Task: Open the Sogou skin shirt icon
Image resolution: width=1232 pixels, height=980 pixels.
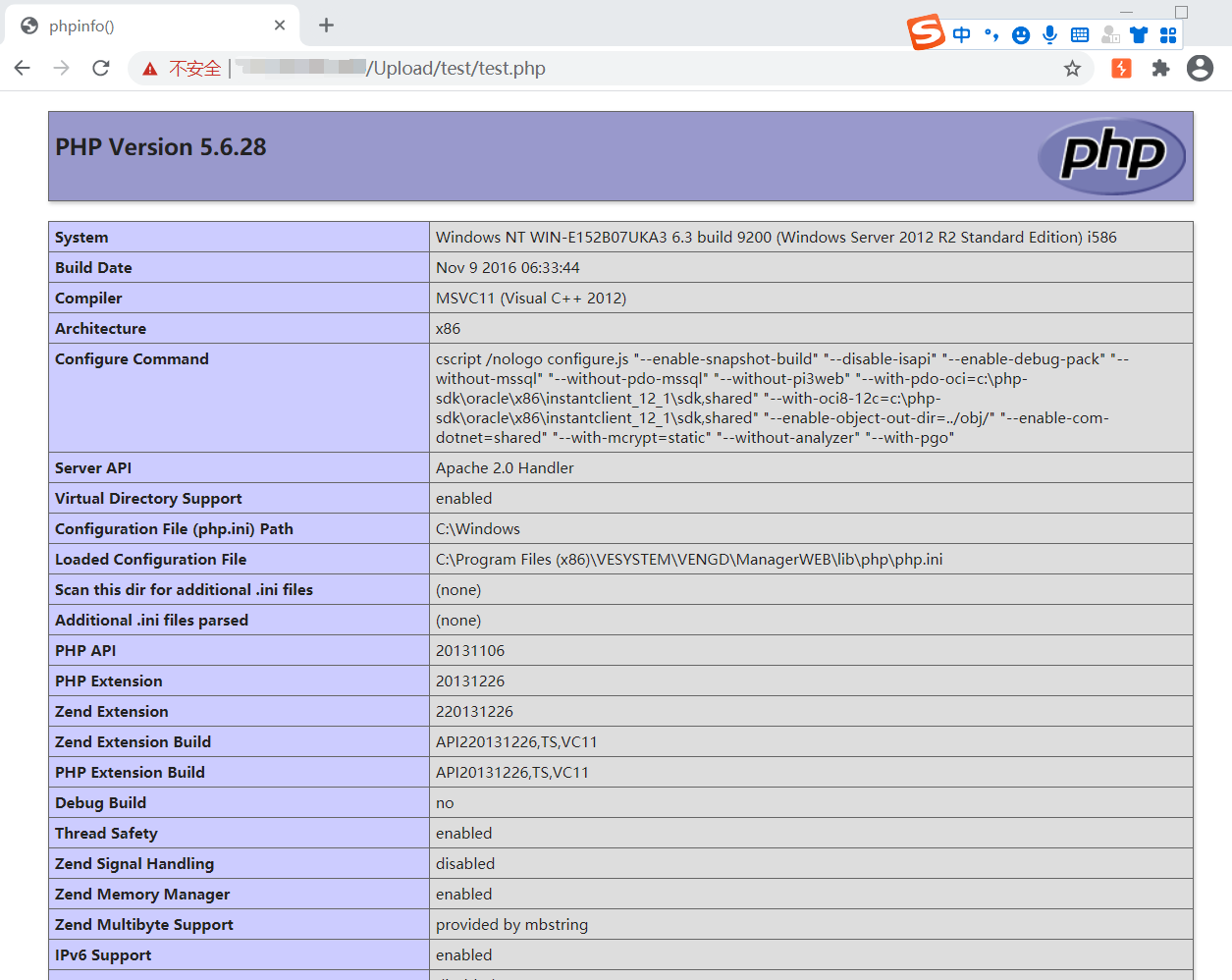Action: click(1139, 35)
